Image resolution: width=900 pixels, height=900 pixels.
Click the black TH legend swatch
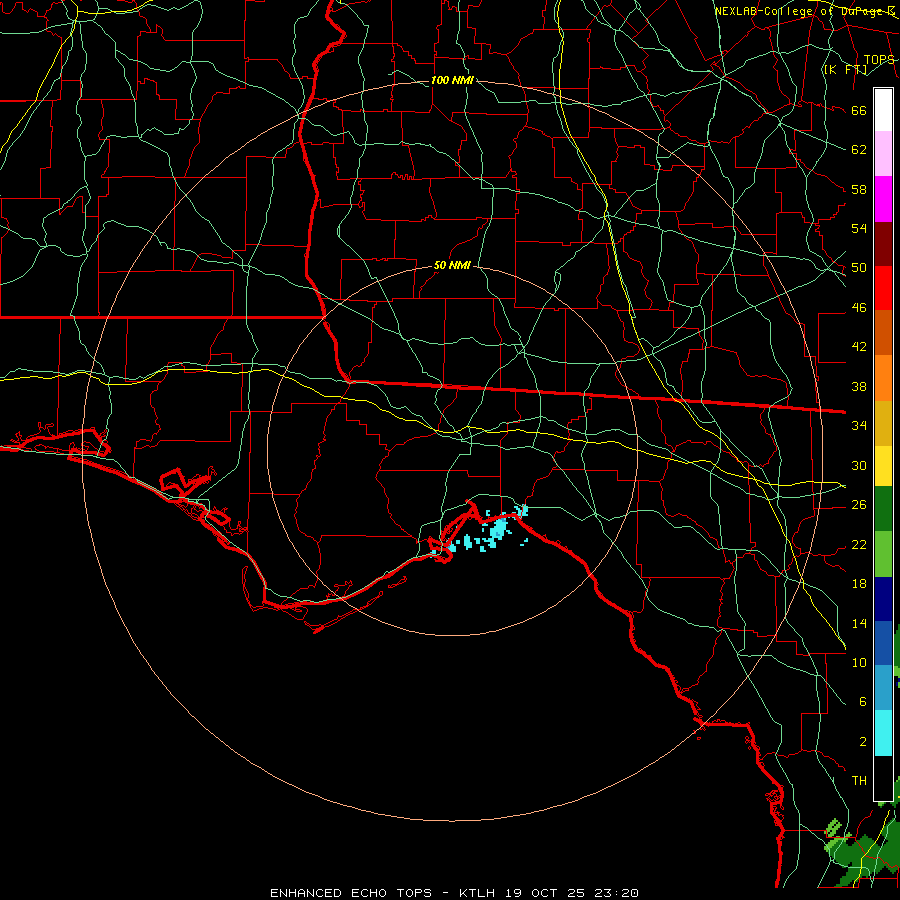pos(883,778)
